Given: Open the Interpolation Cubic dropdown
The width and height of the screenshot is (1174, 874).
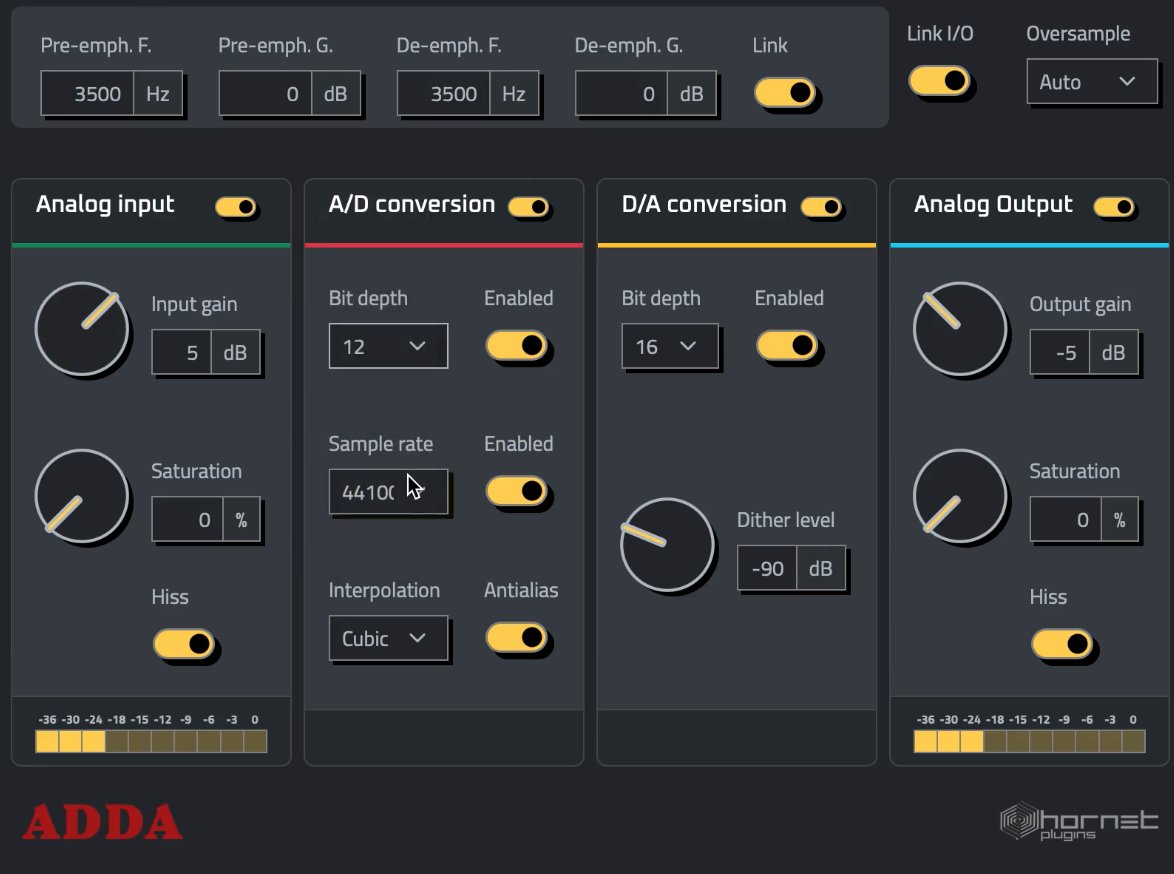Looking at the screenshot, I should click(x=388, y=638).
